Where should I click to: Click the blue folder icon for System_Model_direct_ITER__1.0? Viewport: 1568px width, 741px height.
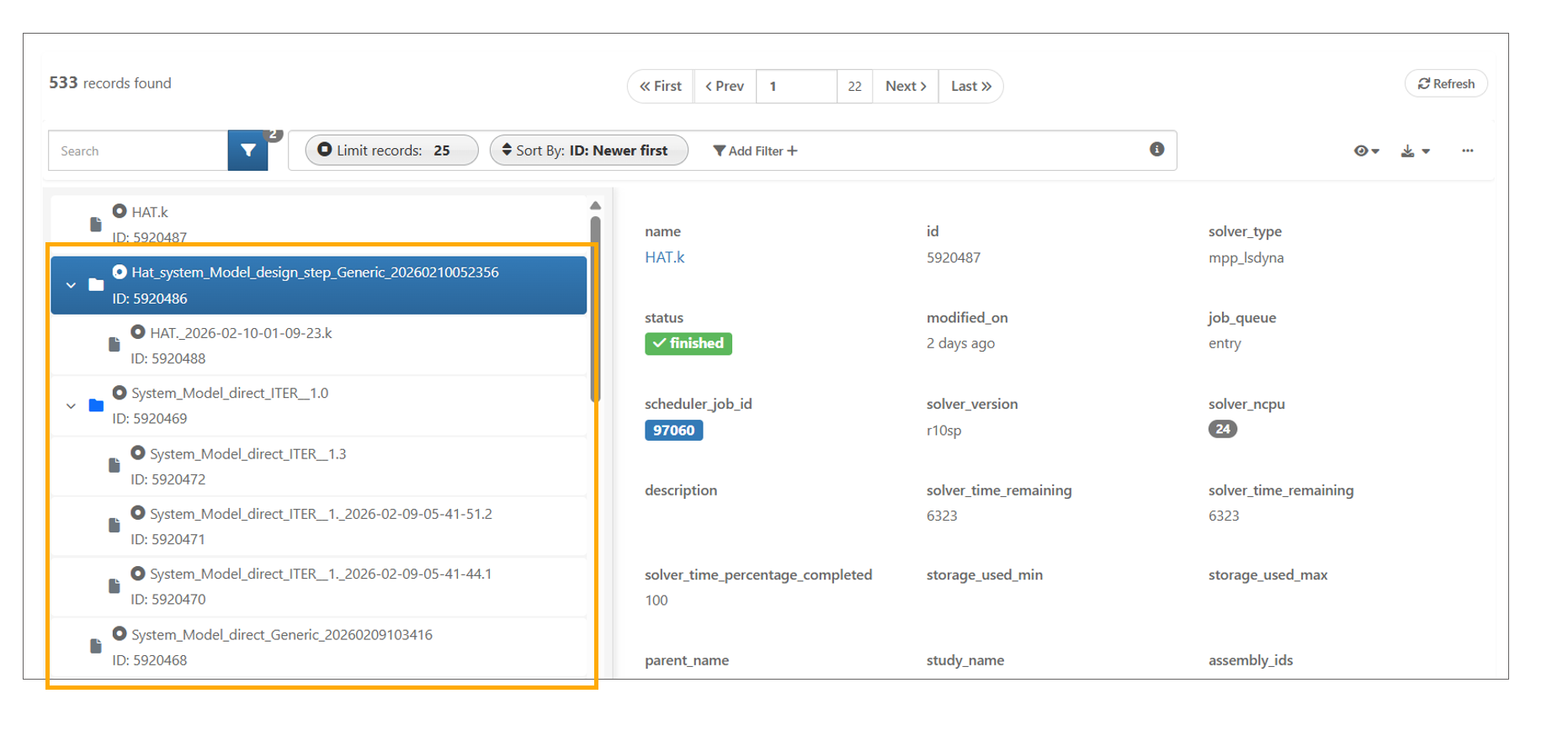pyautogui.click(x=96, y=405)
